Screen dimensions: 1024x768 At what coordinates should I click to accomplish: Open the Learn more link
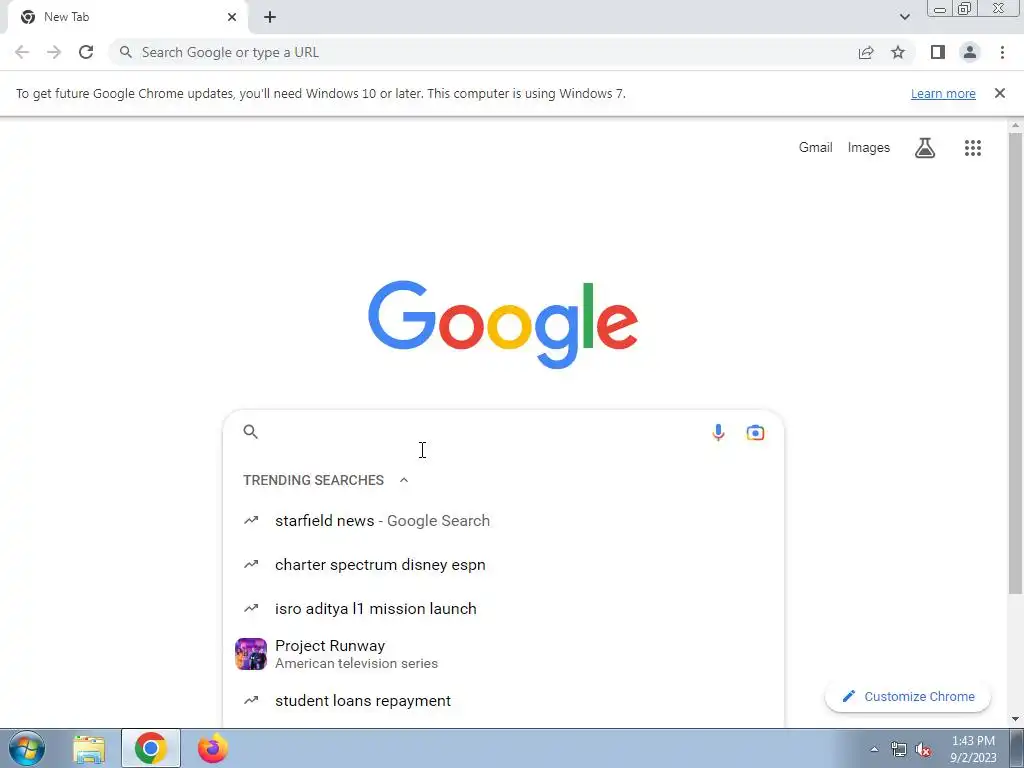(x=943, y=93)
